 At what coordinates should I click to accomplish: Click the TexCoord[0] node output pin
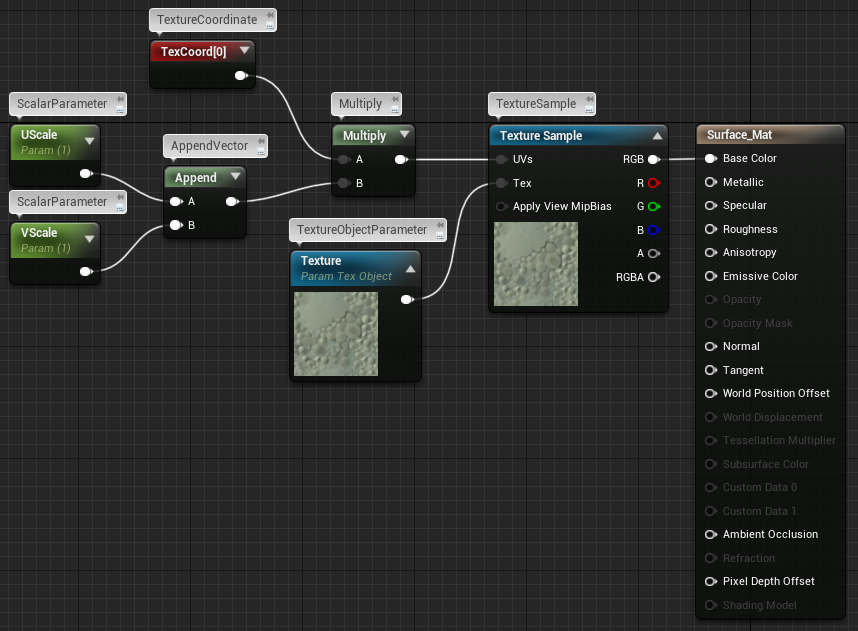(240, 75)
